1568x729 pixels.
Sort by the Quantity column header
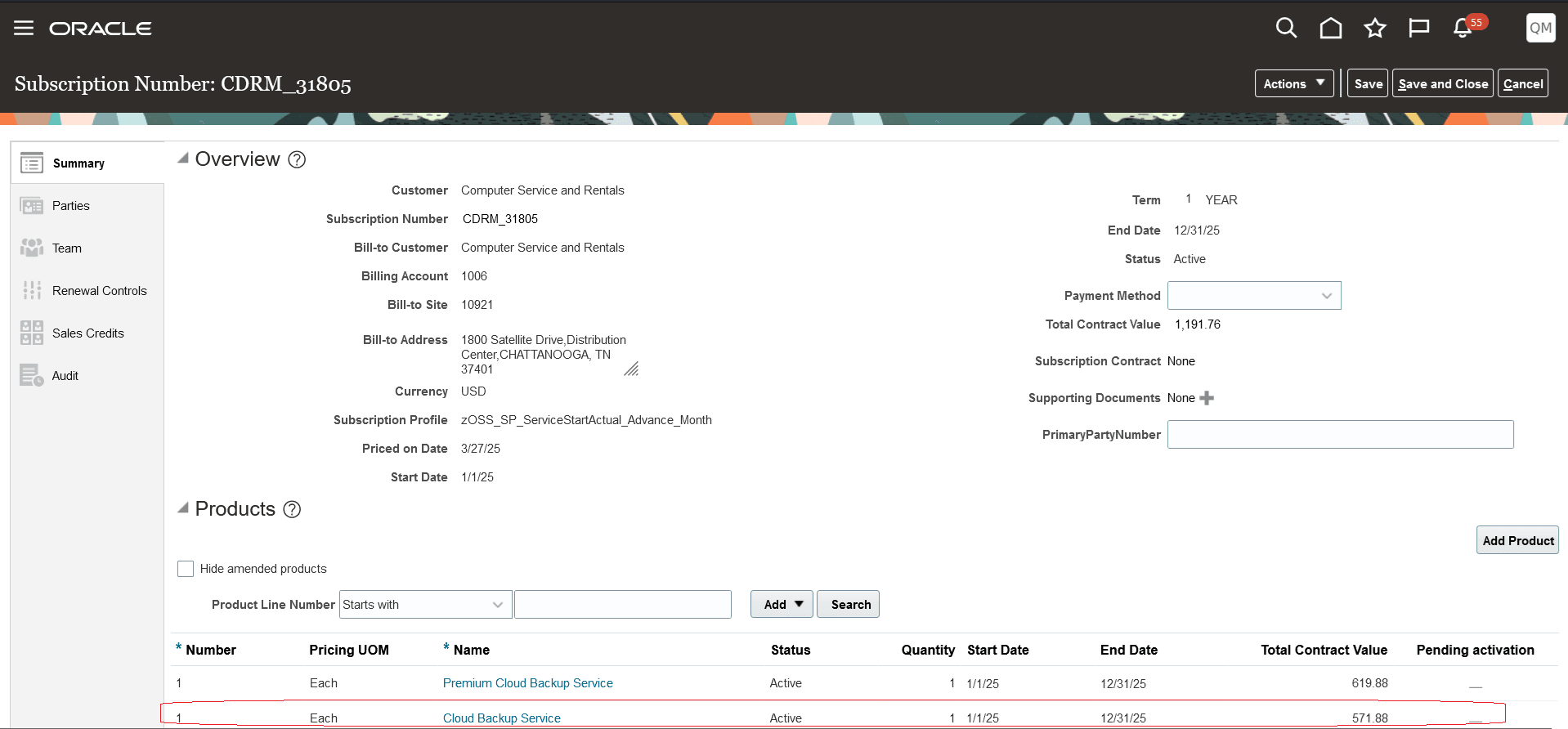928,650
